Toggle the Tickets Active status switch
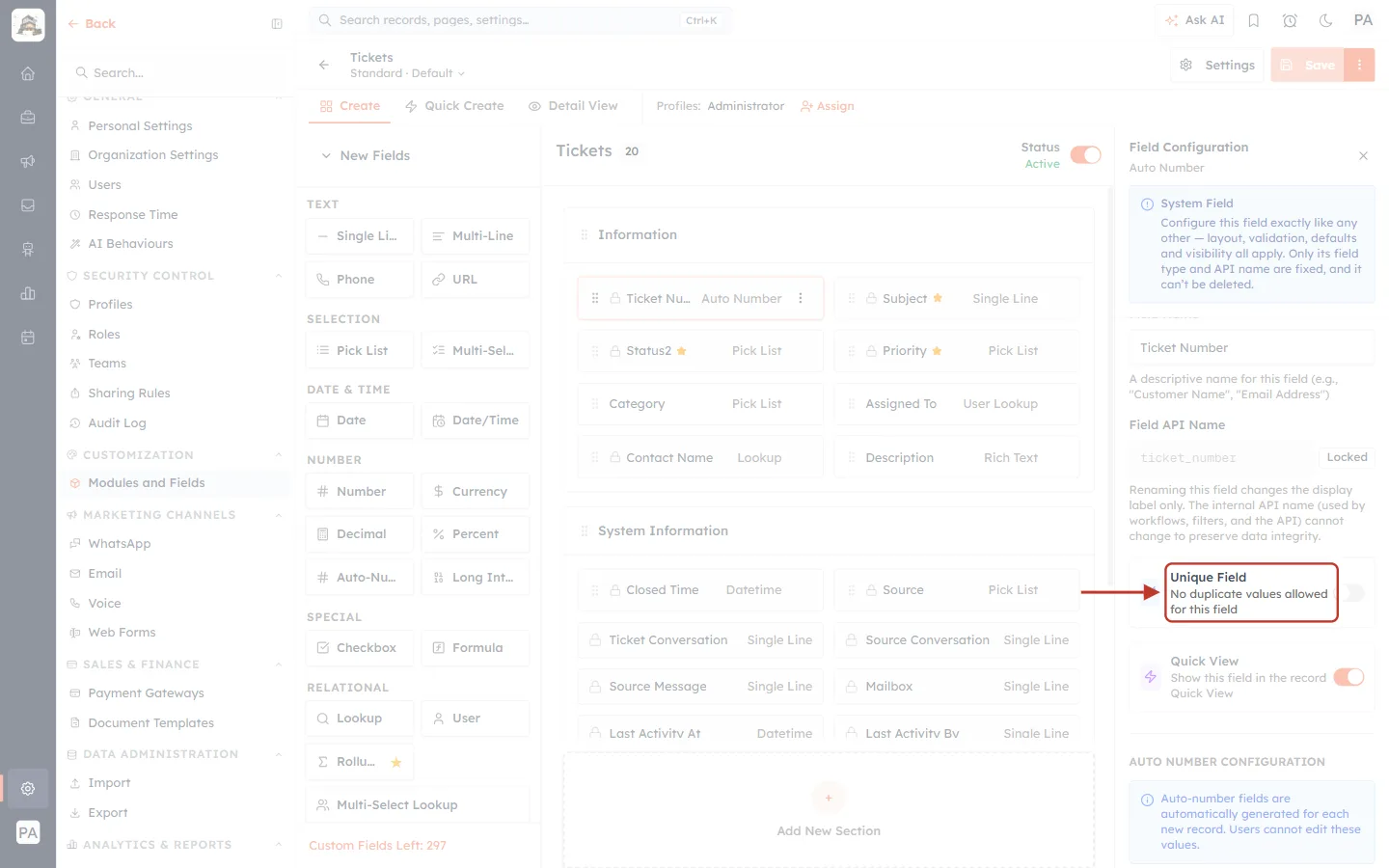This screenshot has width=1389, height=868. [x=1086, y=155]
